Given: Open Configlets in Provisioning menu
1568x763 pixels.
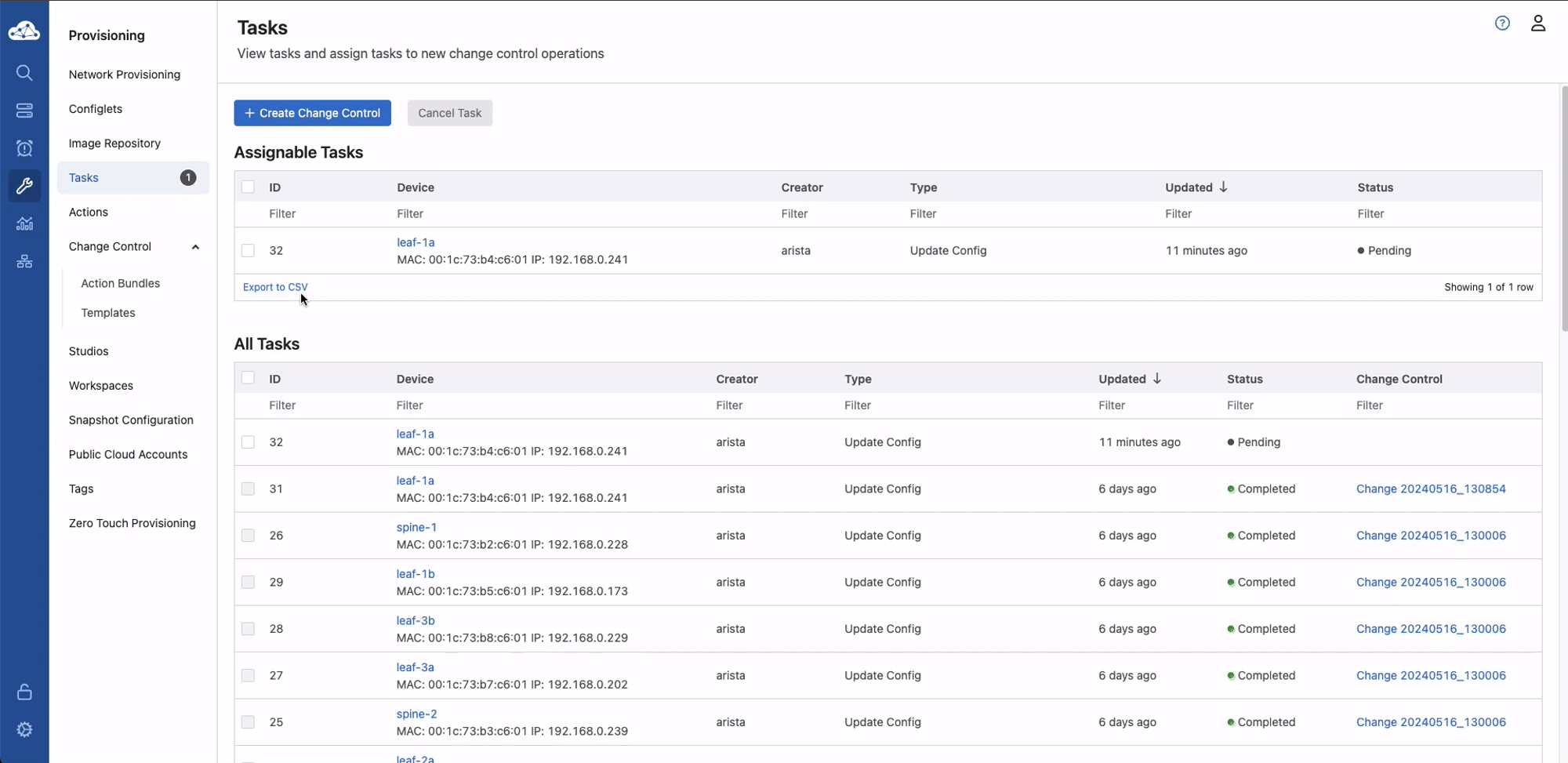Looking at the screenshot, I should [96, 109].
